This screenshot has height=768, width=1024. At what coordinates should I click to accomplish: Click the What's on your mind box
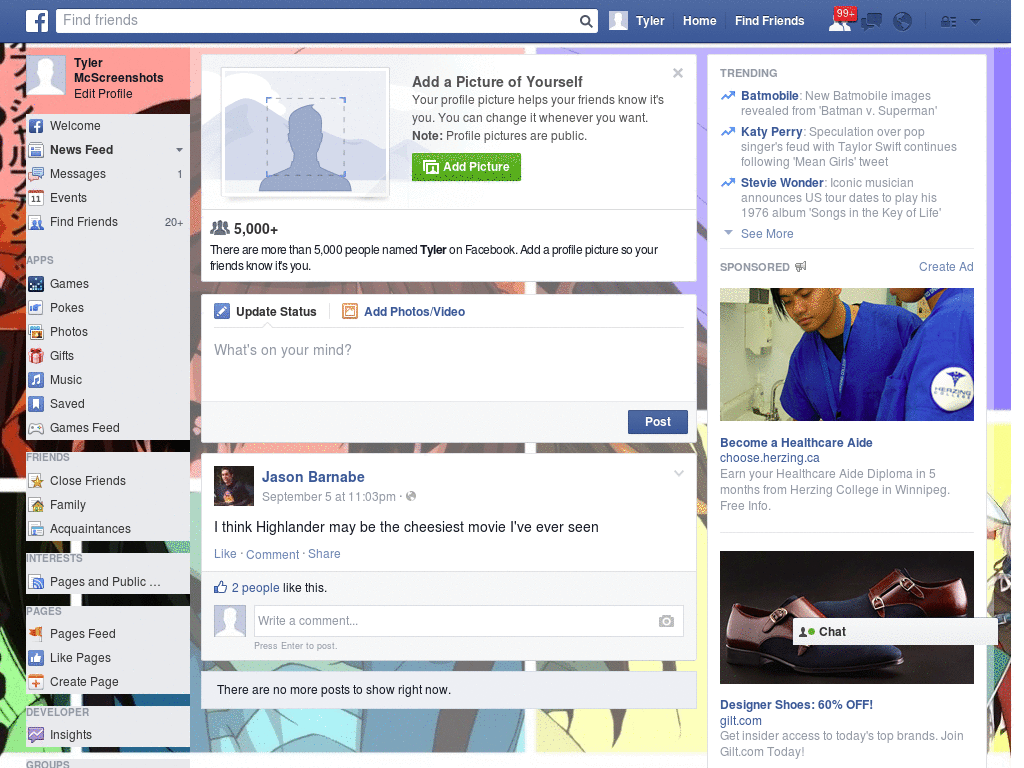click(x=449, y=364)
